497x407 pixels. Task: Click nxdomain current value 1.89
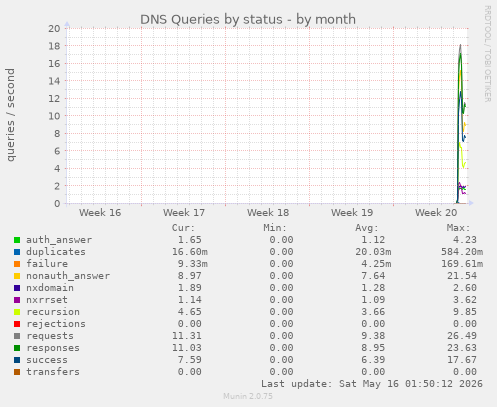(190, 288)
